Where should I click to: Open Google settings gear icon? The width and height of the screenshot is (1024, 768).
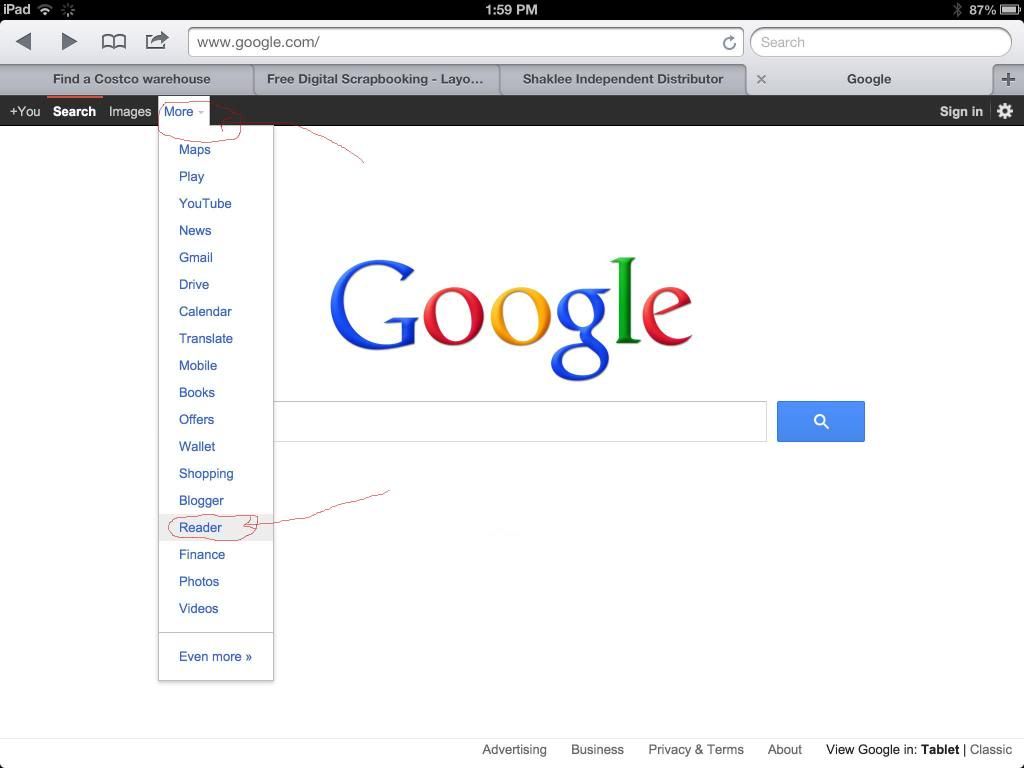[1005, 111]
